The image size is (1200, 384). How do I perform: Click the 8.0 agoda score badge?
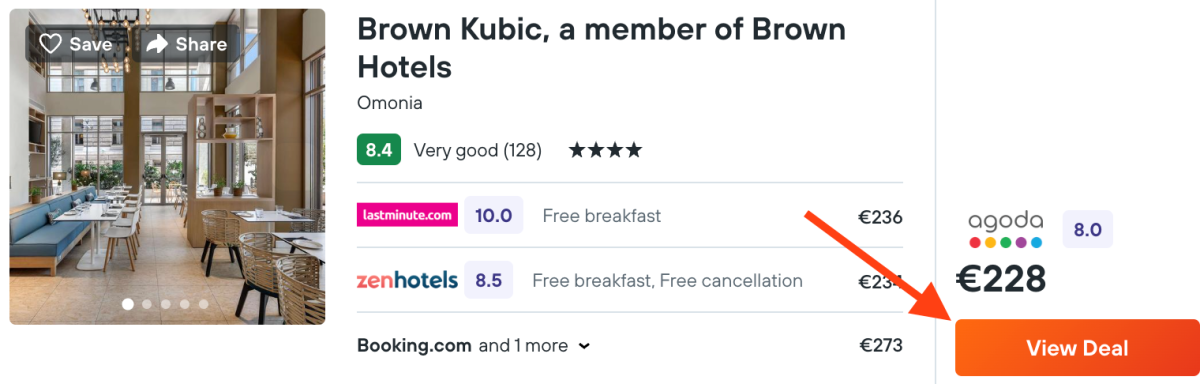point(1087,229)
